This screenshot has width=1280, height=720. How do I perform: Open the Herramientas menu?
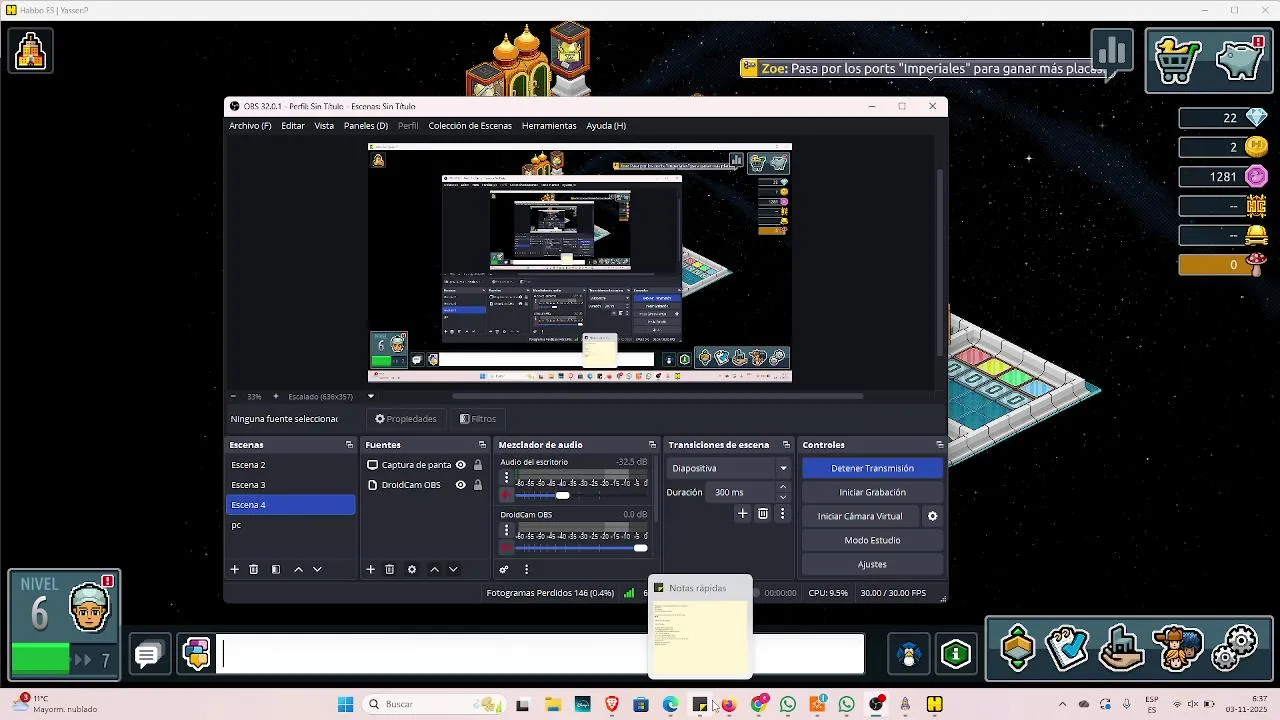point(549,126)
